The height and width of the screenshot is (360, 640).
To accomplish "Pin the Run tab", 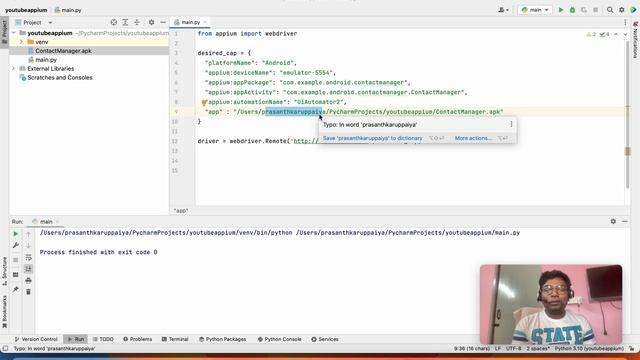I will 16,289.
